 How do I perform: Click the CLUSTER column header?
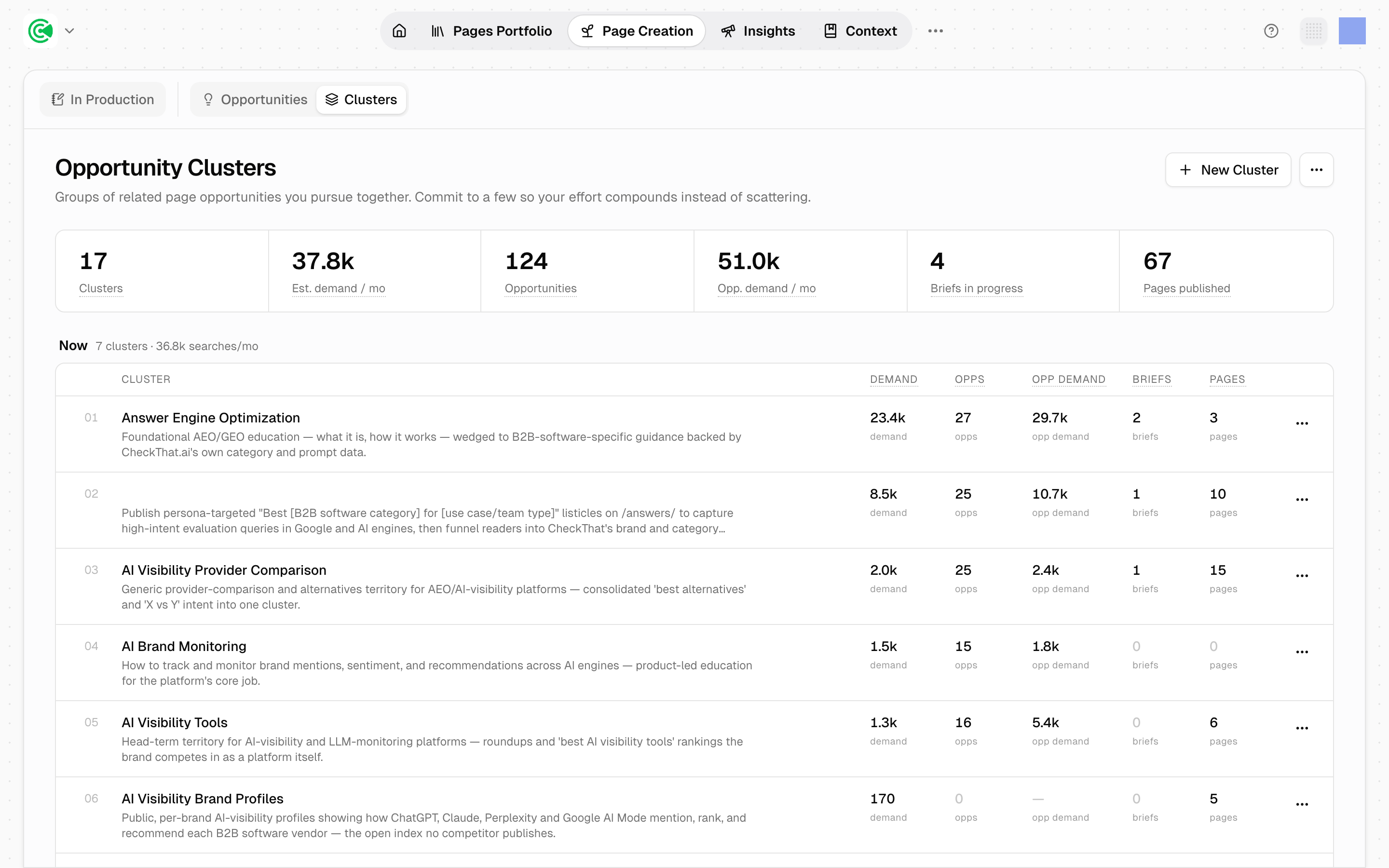(146, 380)
